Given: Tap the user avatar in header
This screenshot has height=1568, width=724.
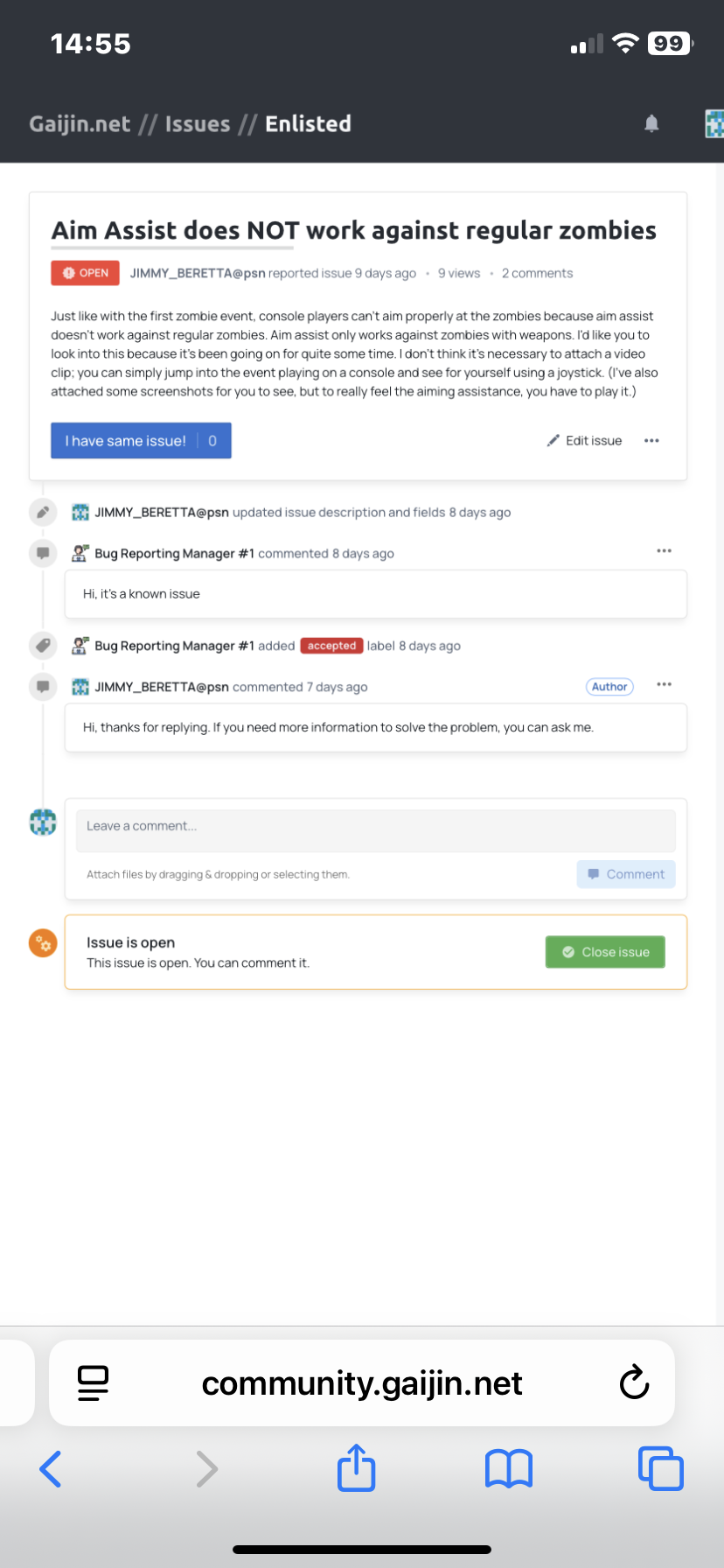Looking at the screenshot, I should tap(714, 124).
